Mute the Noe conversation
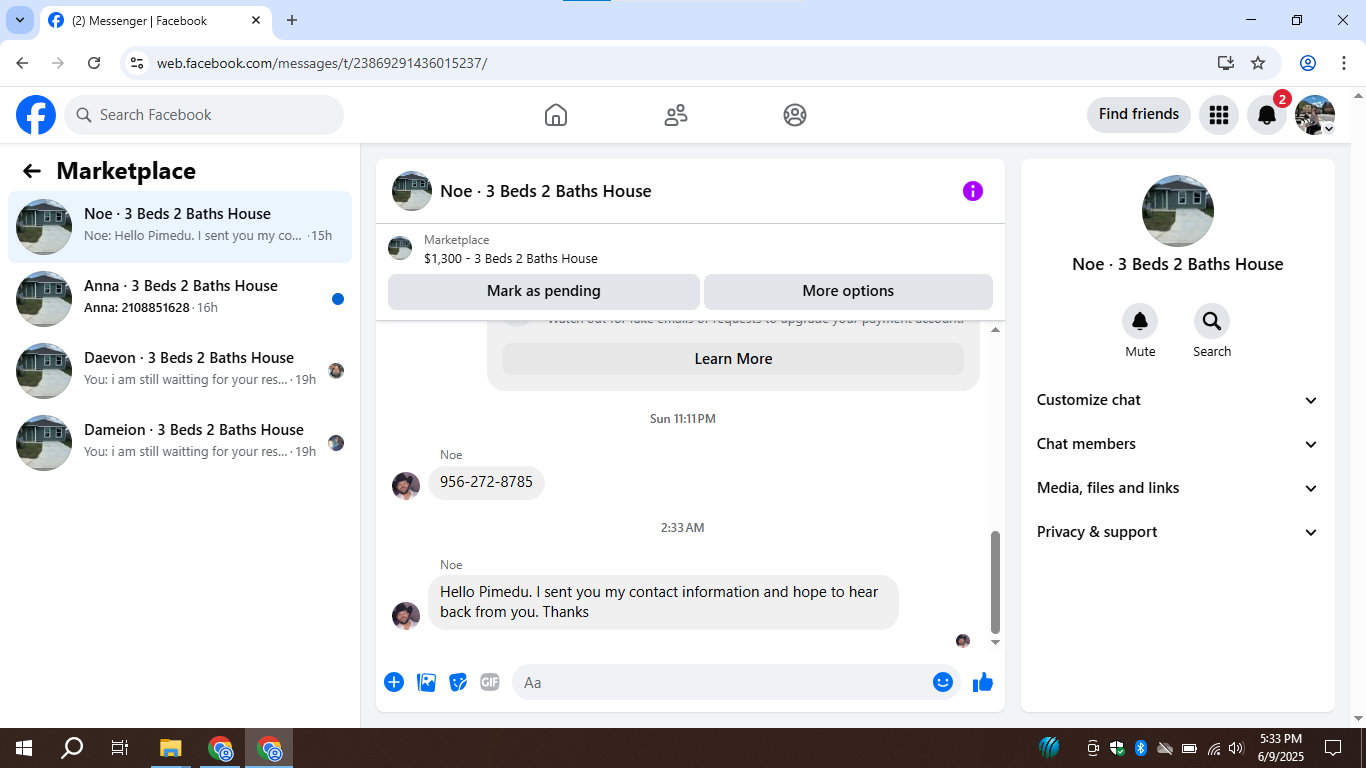 pos(1140,321)
